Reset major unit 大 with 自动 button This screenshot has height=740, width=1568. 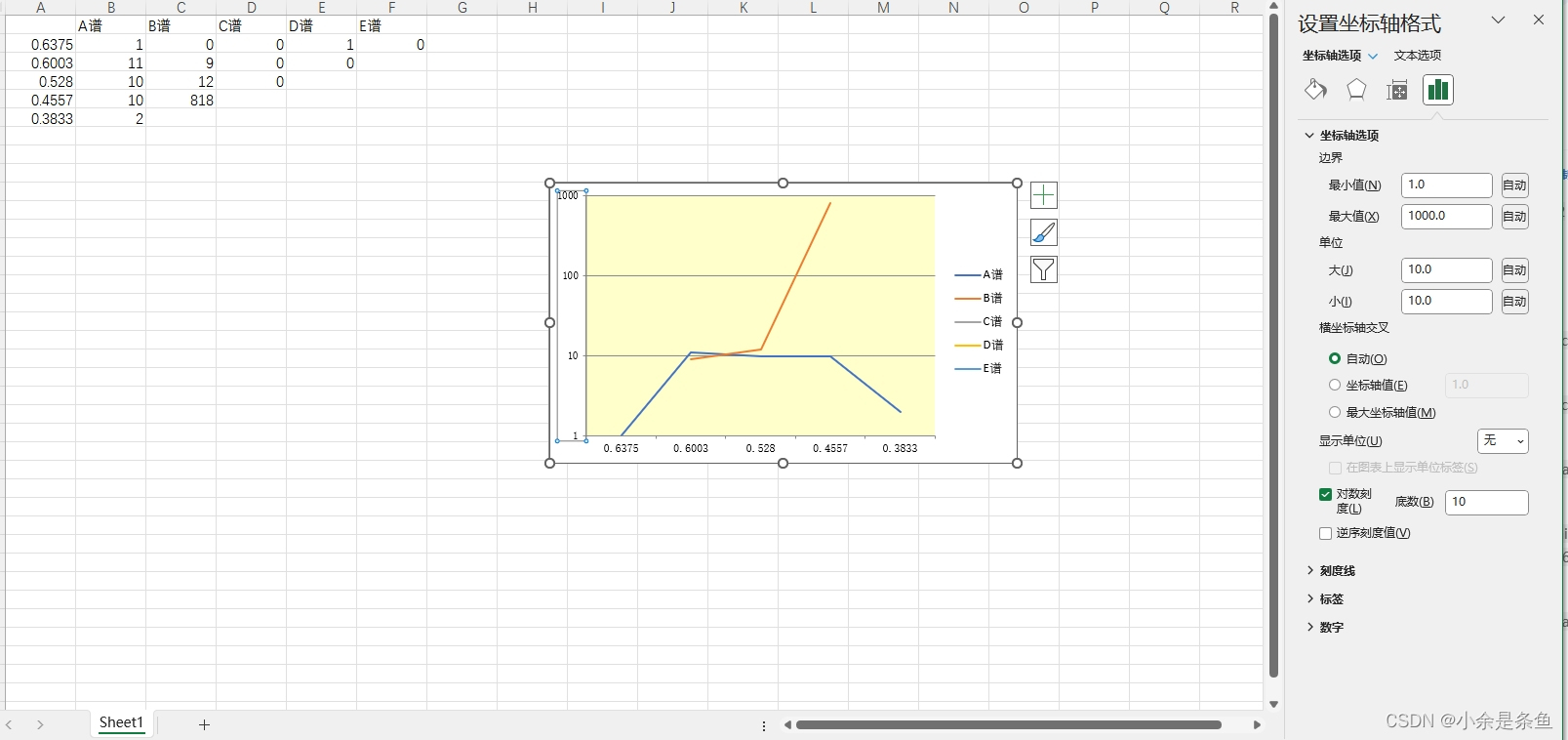(x=1514, y=270)
